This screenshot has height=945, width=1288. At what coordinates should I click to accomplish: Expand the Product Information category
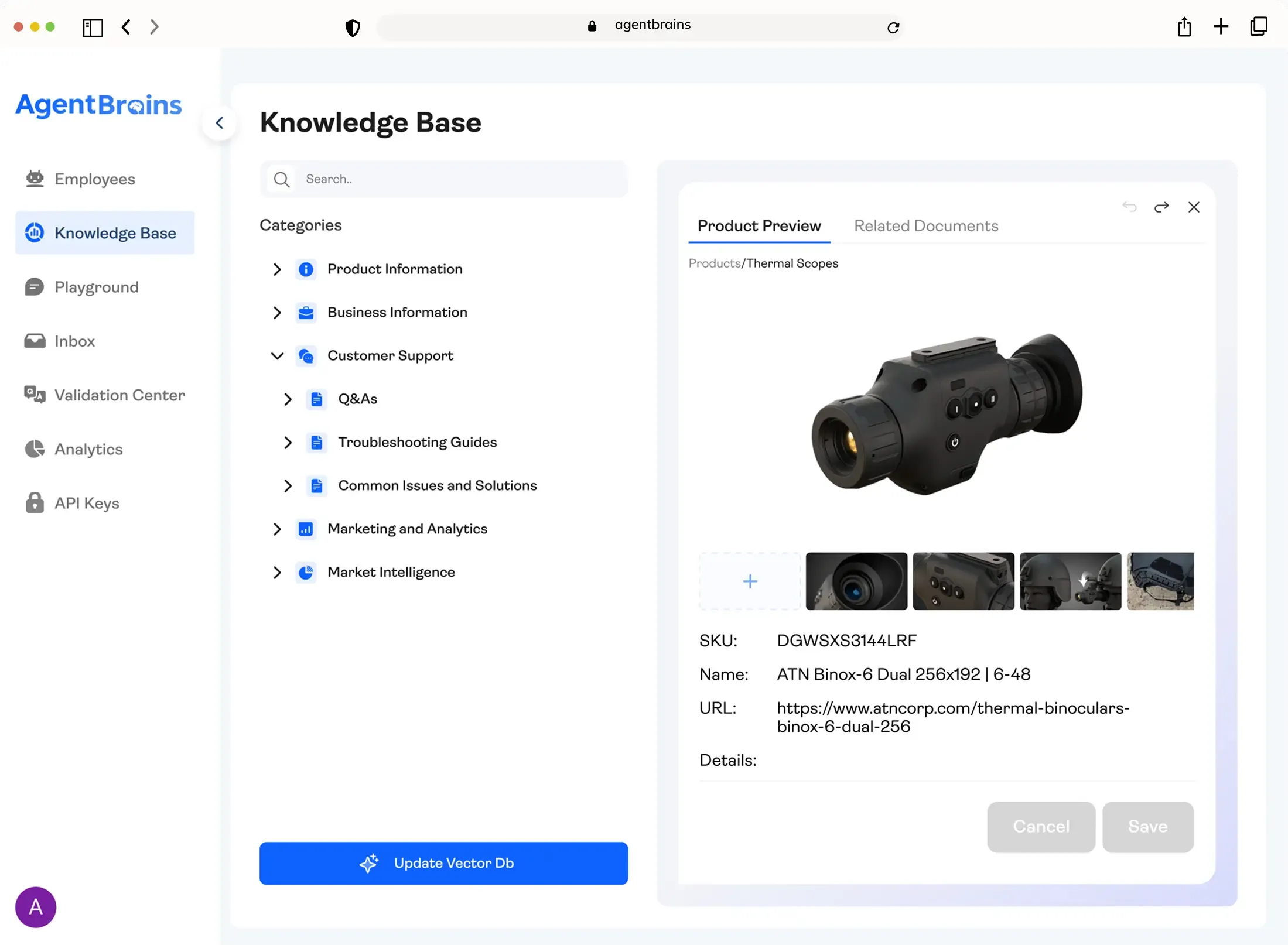[x=277, y=269]
